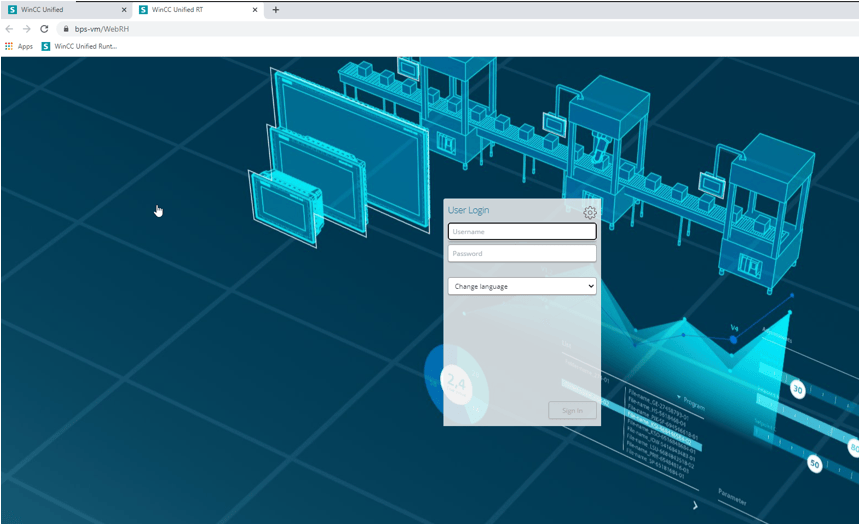Viewport: 859px width, 524px height.
Task: Click the Password input field
Action: [522, 253]
